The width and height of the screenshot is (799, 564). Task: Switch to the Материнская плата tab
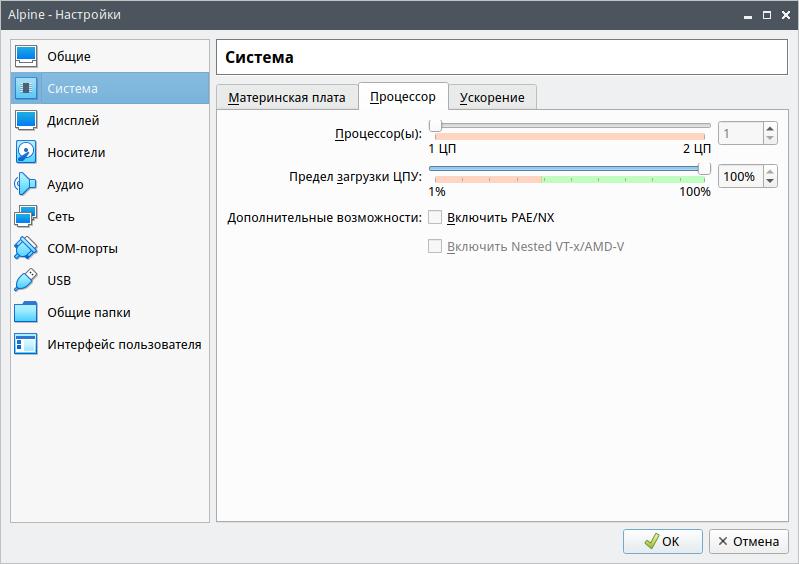point(286,97)
